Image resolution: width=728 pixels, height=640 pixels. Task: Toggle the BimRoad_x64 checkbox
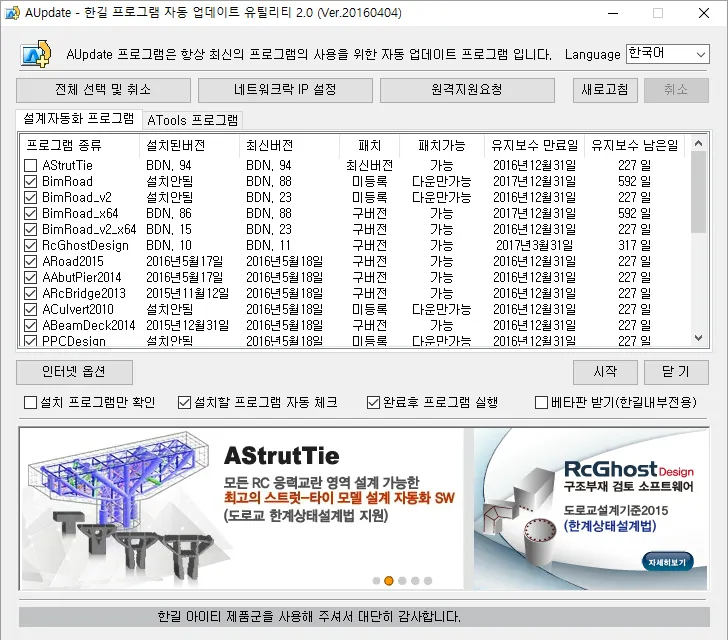click(x=31, y=213)
